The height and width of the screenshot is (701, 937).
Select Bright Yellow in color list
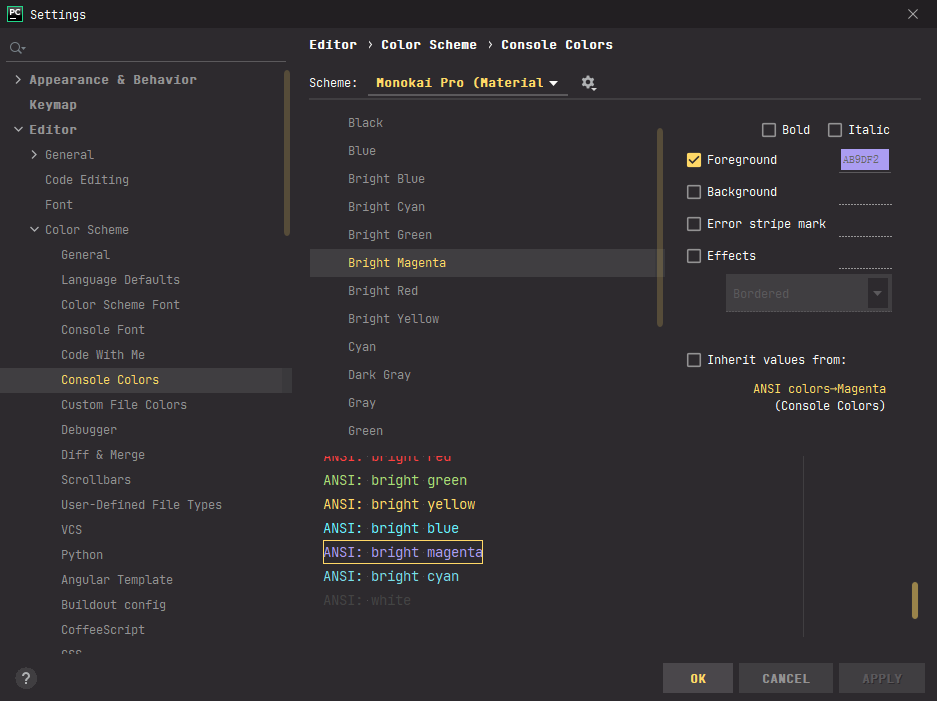pyautogui.click(x=393, y=319)
